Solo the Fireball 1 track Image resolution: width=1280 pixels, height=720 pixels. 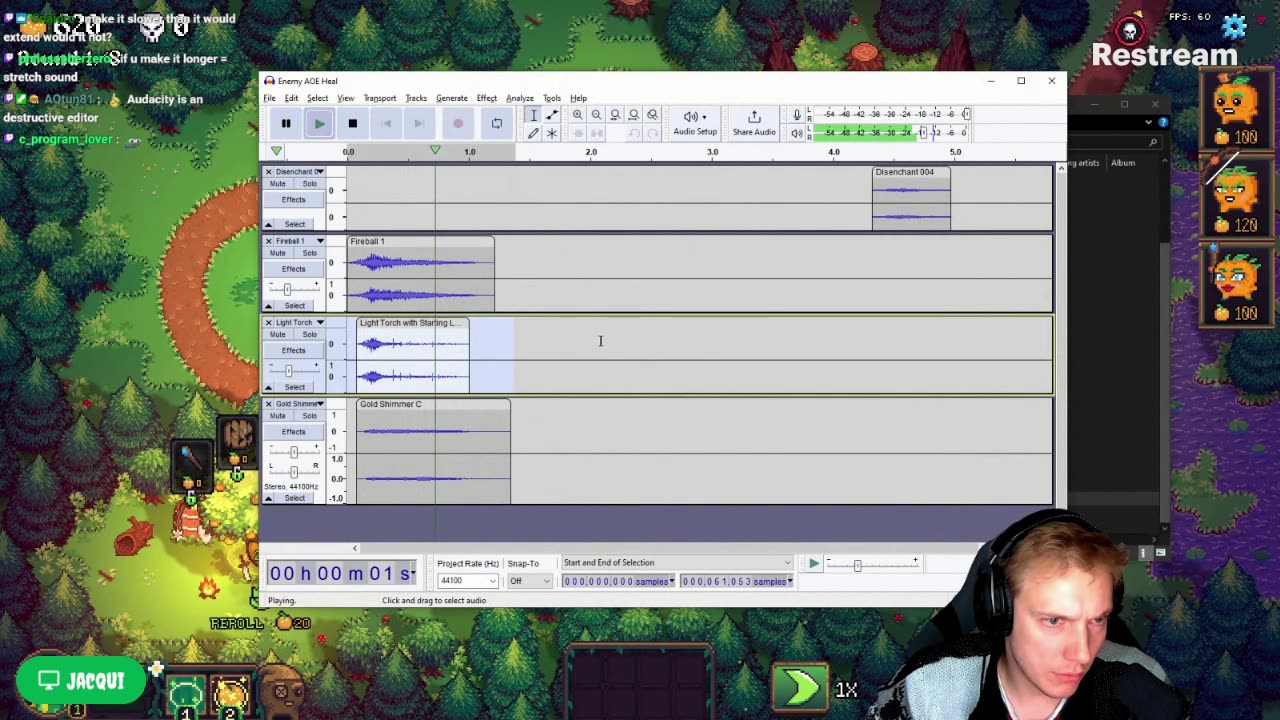pyautogui.click(x=310, y=253)
